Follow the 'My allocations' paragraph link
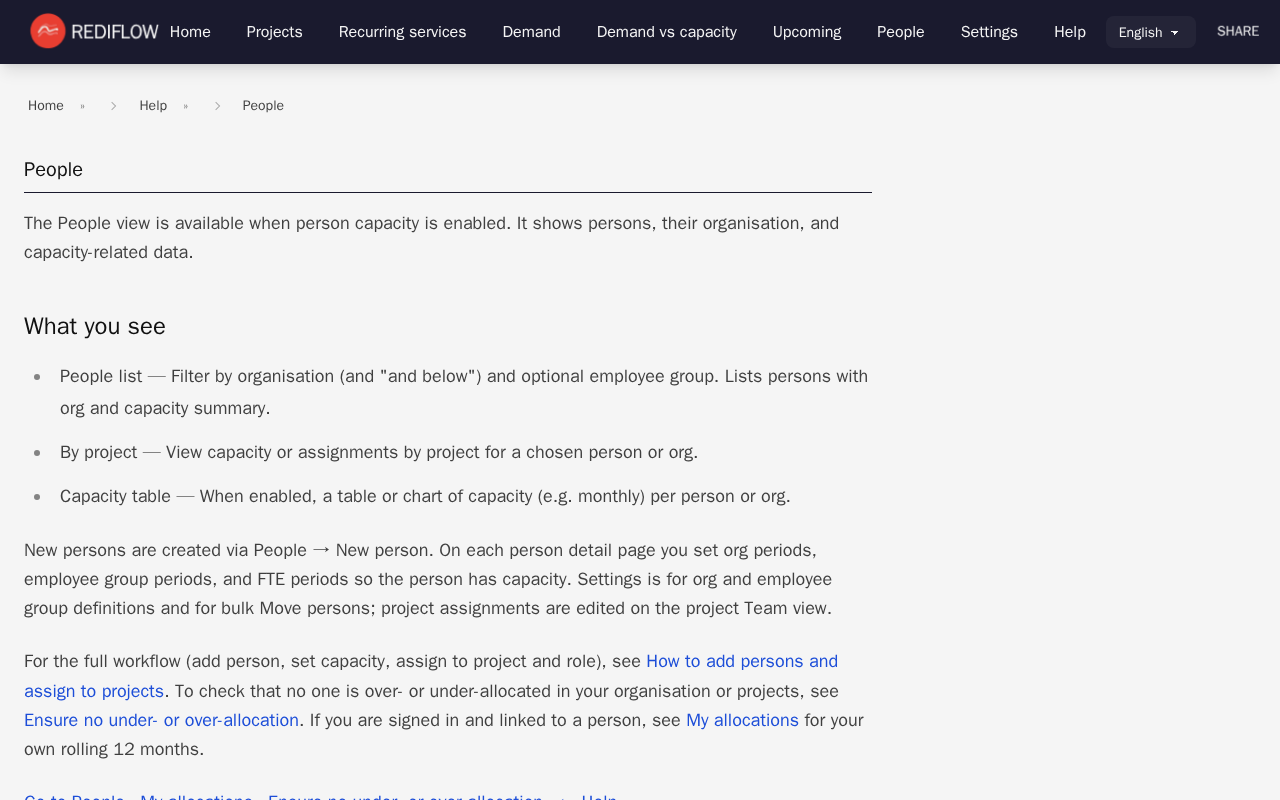The image size is (1280, 800). [x=742, y=720]
